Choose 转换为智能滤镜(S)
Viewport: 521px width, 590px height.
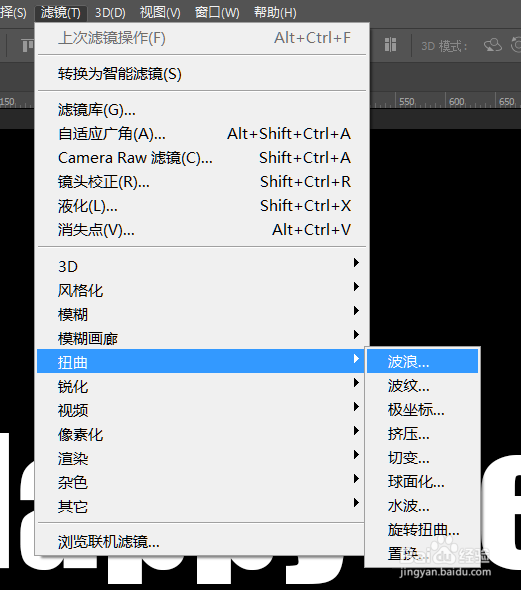coord(202,74)
